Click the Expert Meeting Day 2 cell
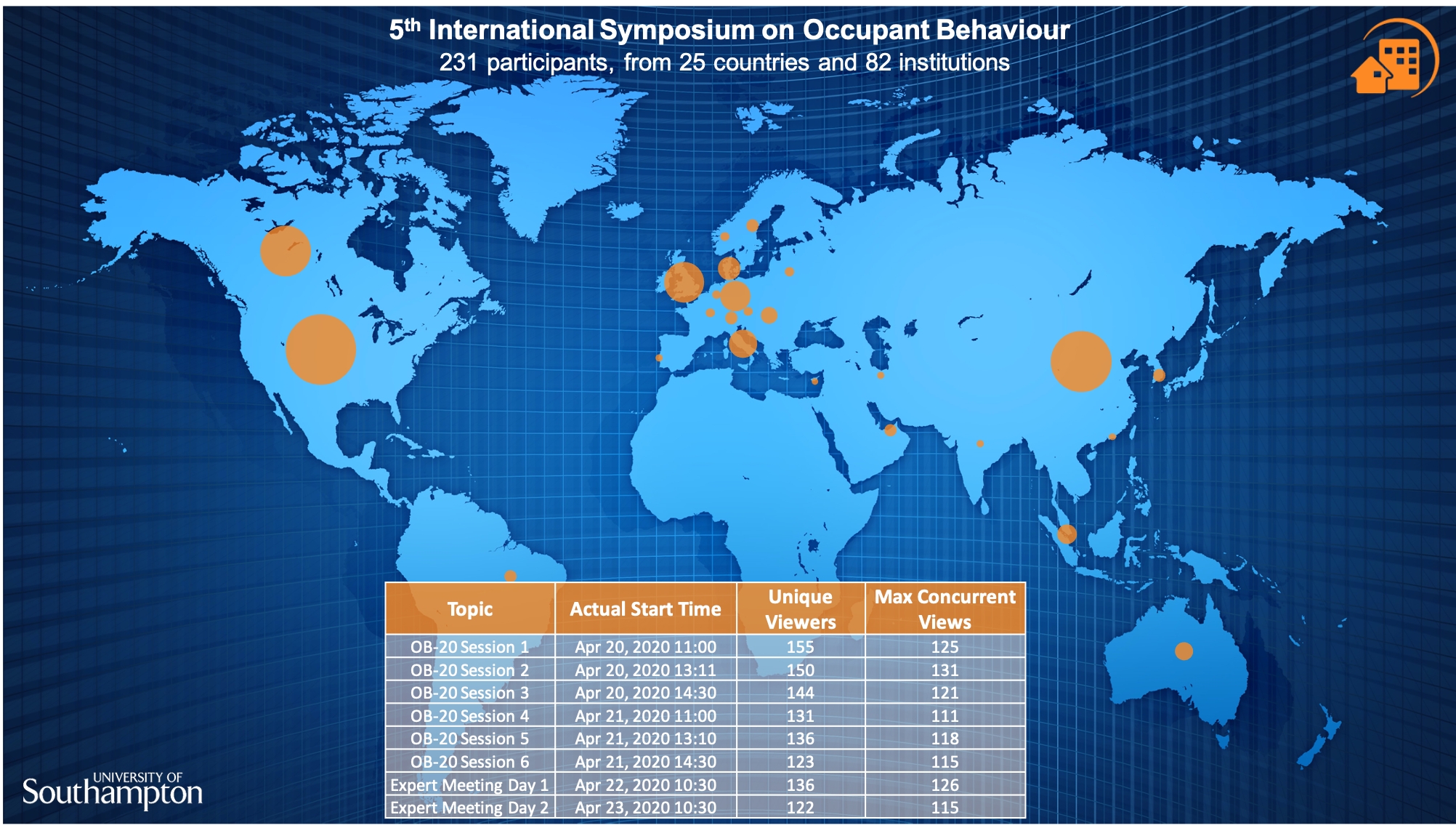 coord(469,807)
